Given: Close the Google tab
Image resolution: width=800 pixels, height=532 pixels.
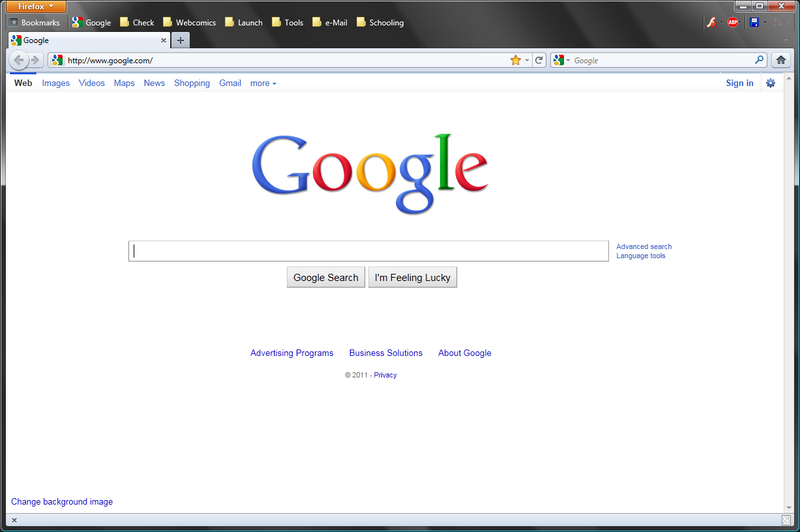Looking at the screenshot, I should point(163,40).
